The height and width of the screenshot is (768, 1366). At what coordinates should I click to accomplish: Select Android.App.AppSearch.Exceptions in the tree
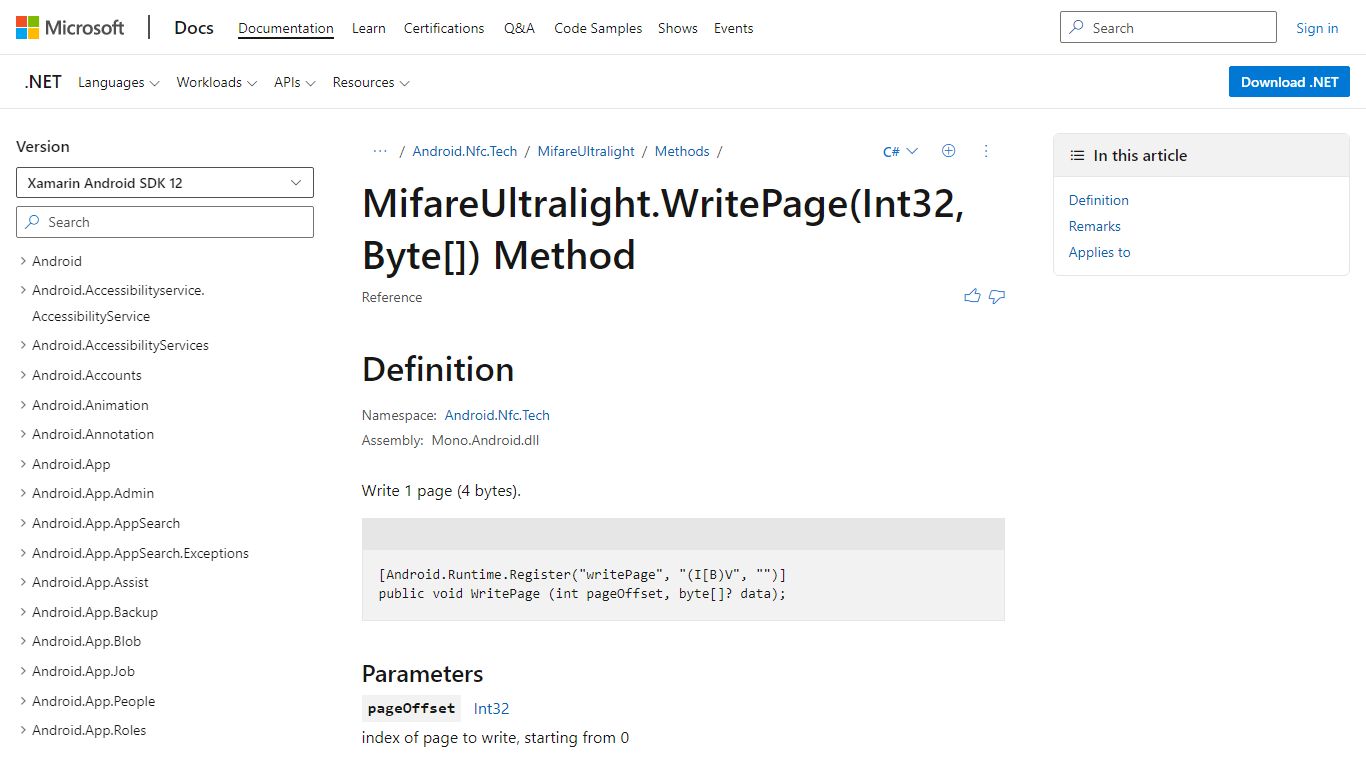(x=140, y=553)
